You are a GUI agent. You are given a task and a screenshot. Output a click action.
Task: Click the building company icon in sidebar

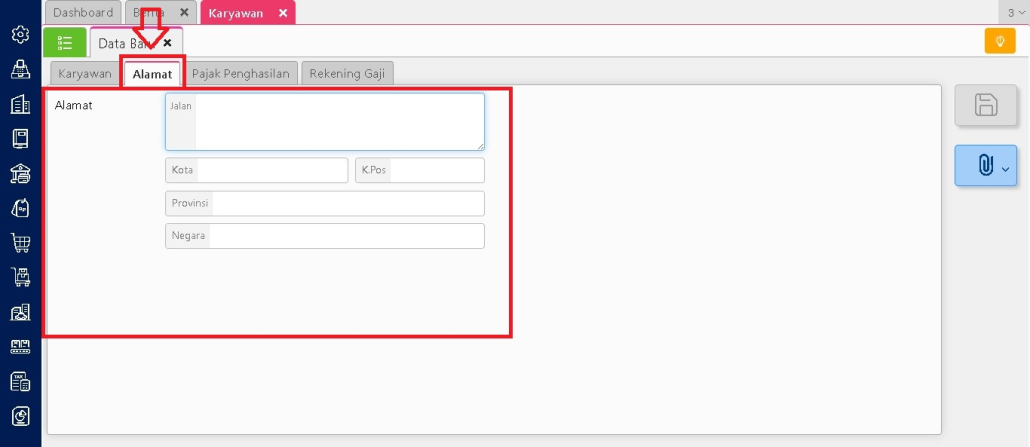click(20, 104)
